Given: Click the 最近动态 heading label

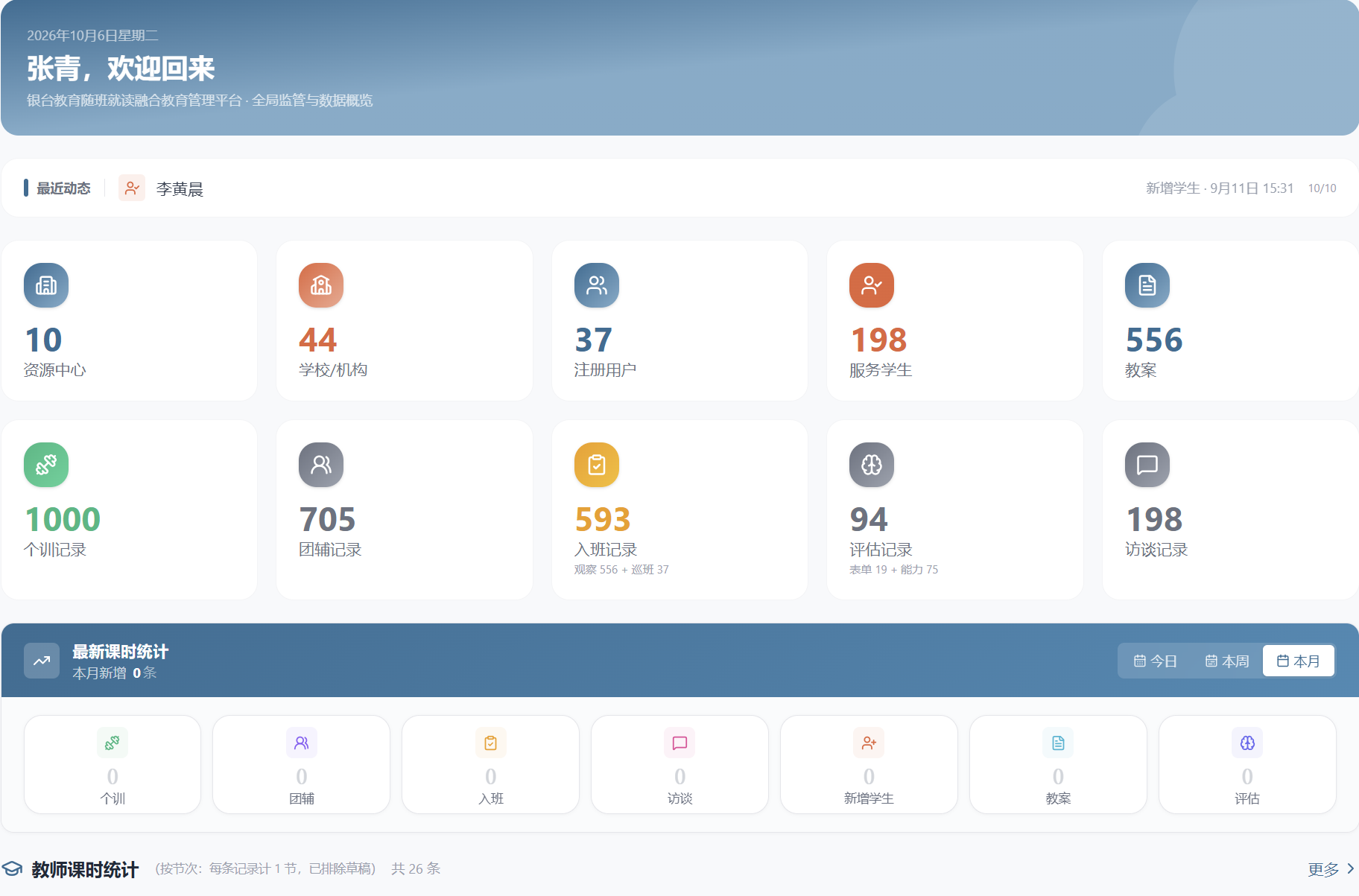Looking at the screenshot, I should 63,188.
